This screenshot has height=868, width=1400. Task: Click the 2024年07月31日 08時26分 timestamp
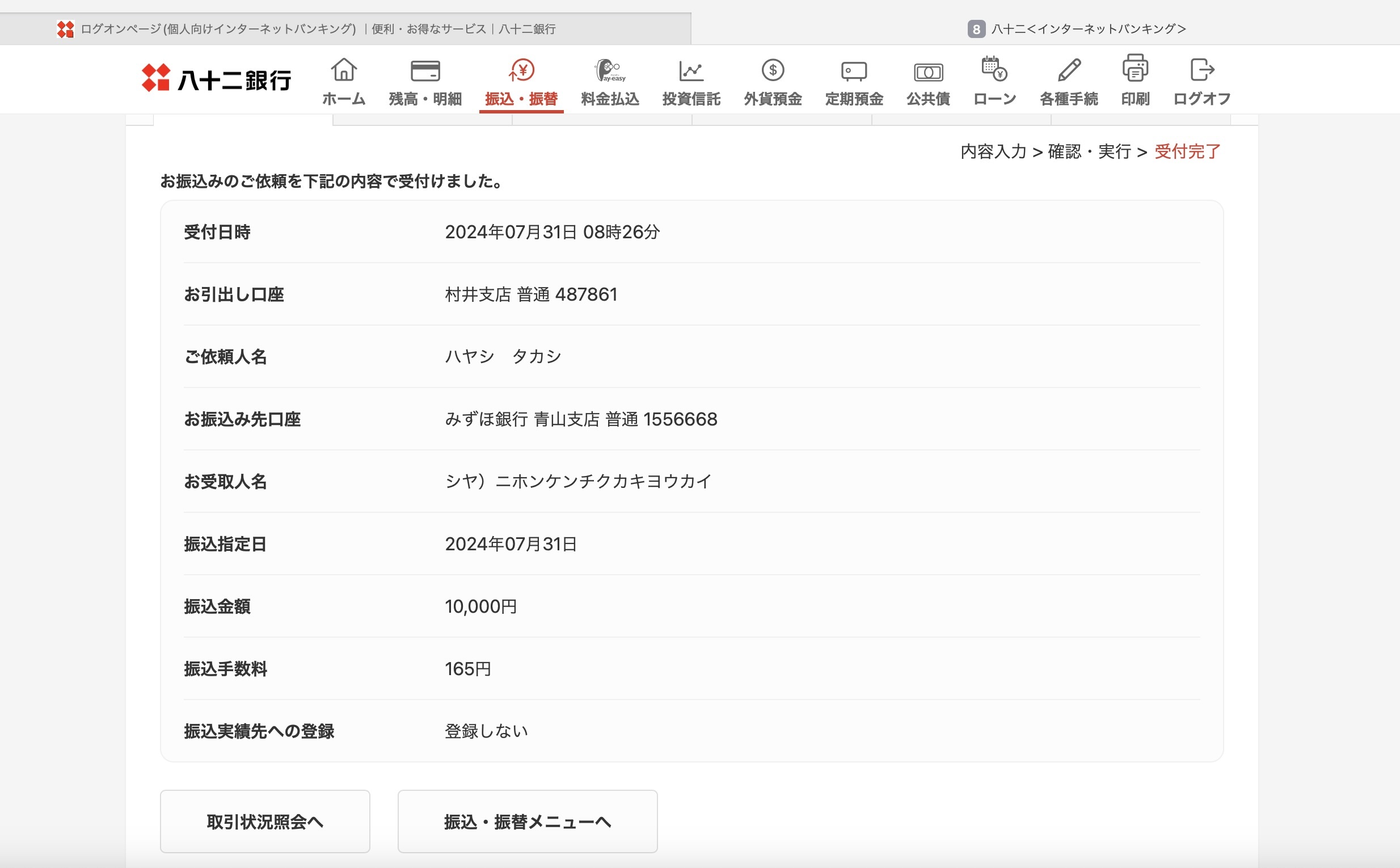(552, 232)
